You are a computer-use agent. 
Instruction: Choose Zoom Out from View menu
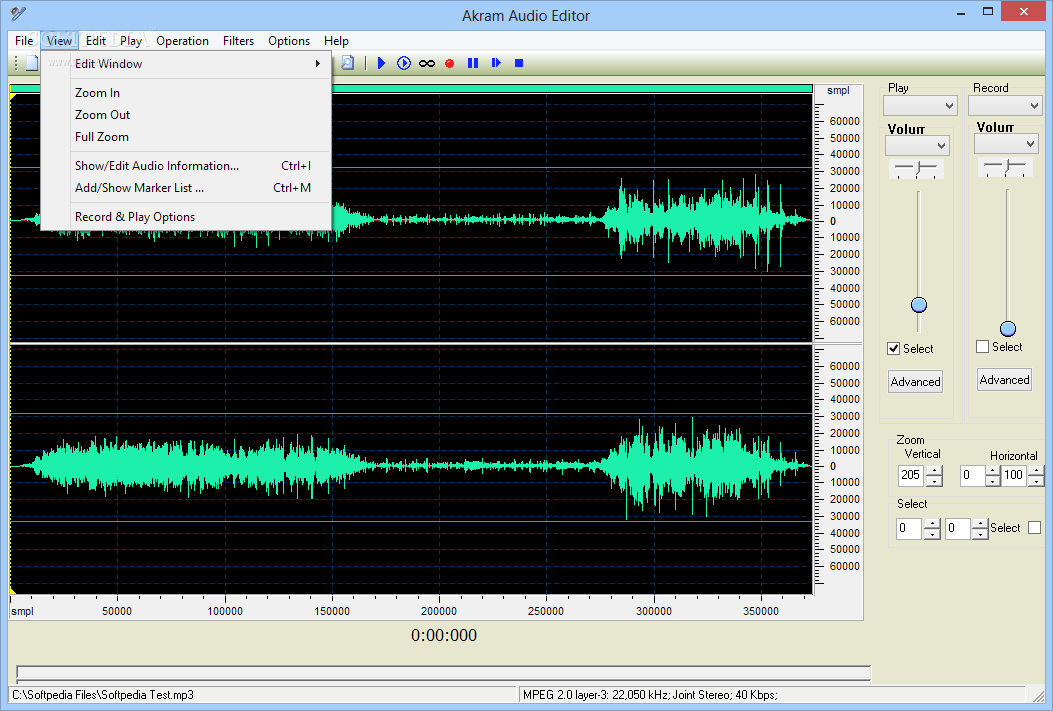(187, 115)
